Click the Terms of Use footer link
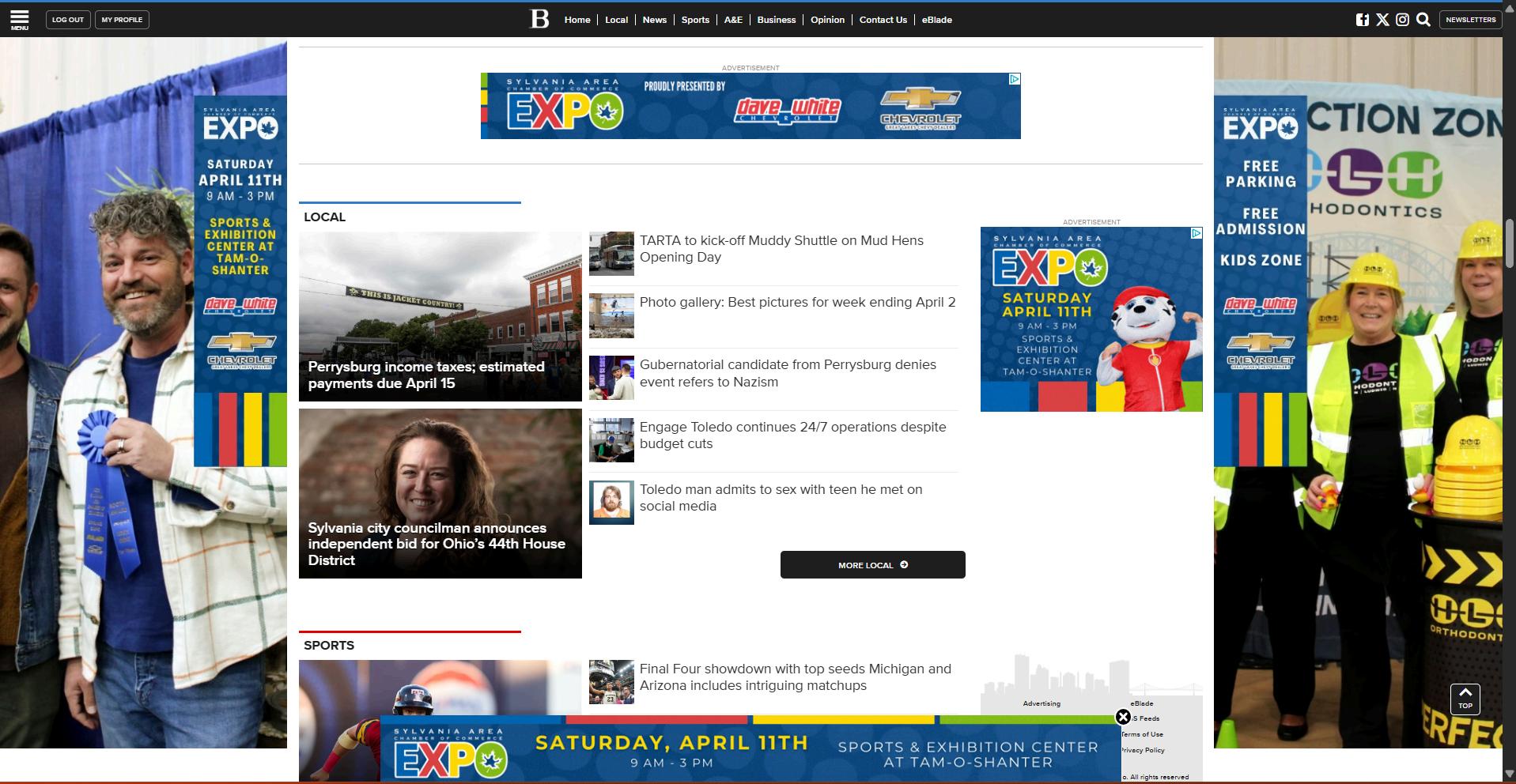The height and width of the screenshot is (784, 1516). pos(1143,734)
